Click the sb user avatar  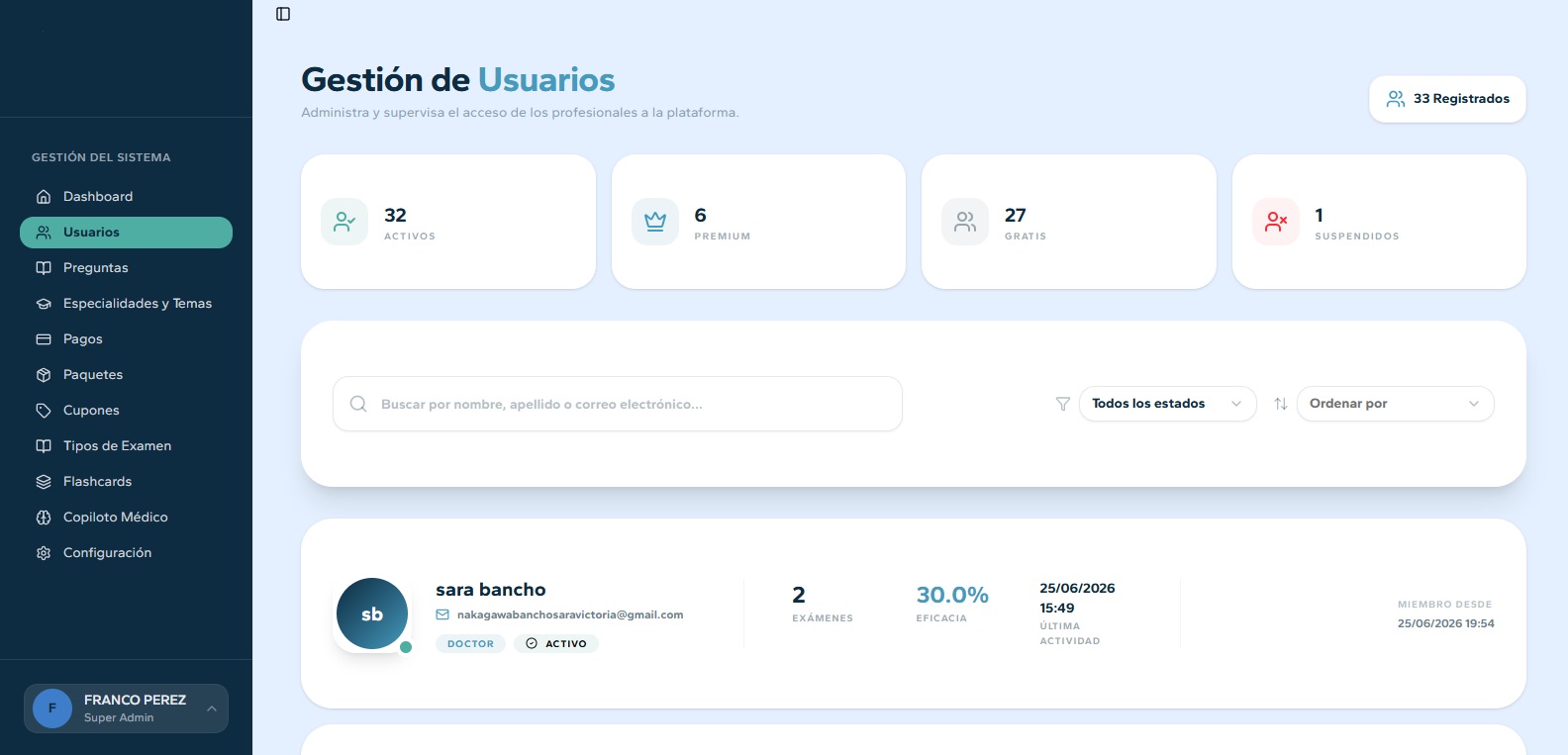tap(372, 614)
